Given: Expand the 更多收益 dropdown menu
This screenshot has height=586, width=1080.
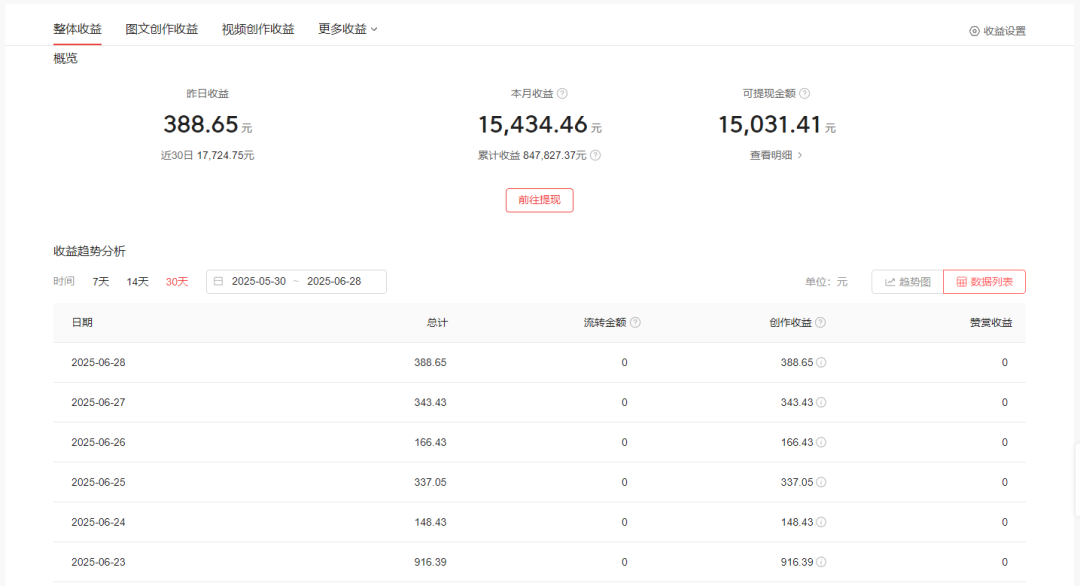Looking at the screenshot, I should pos(348,29).
